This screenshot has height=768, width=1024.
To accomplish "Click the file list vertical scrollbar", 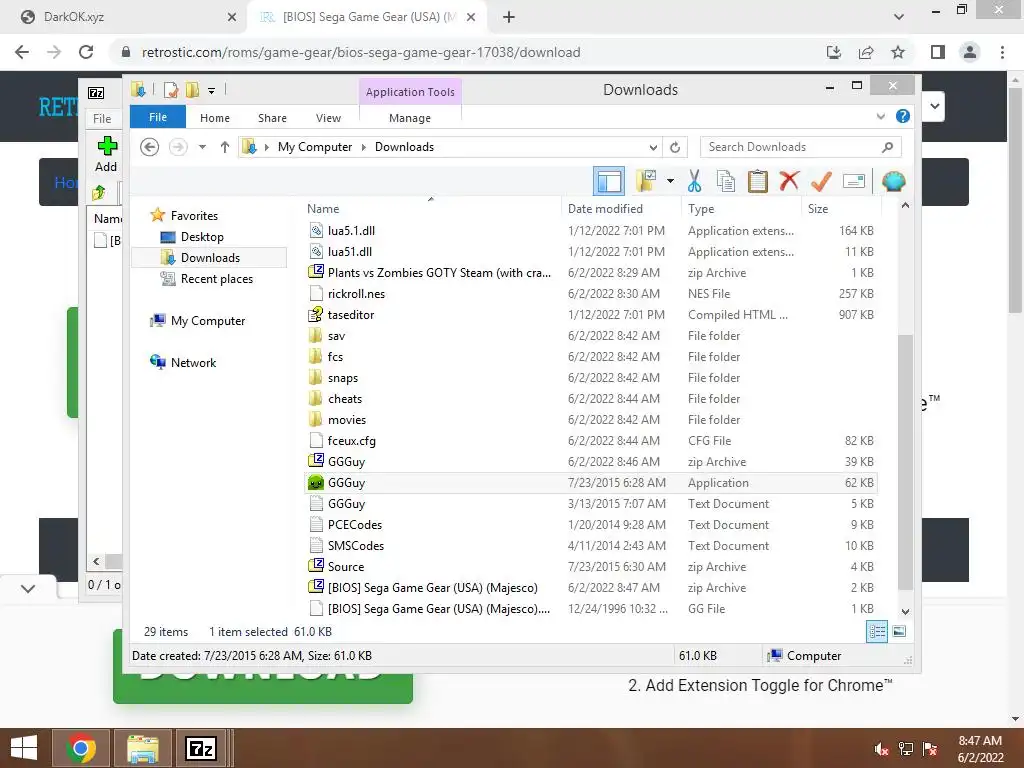I will coord(905,462).
